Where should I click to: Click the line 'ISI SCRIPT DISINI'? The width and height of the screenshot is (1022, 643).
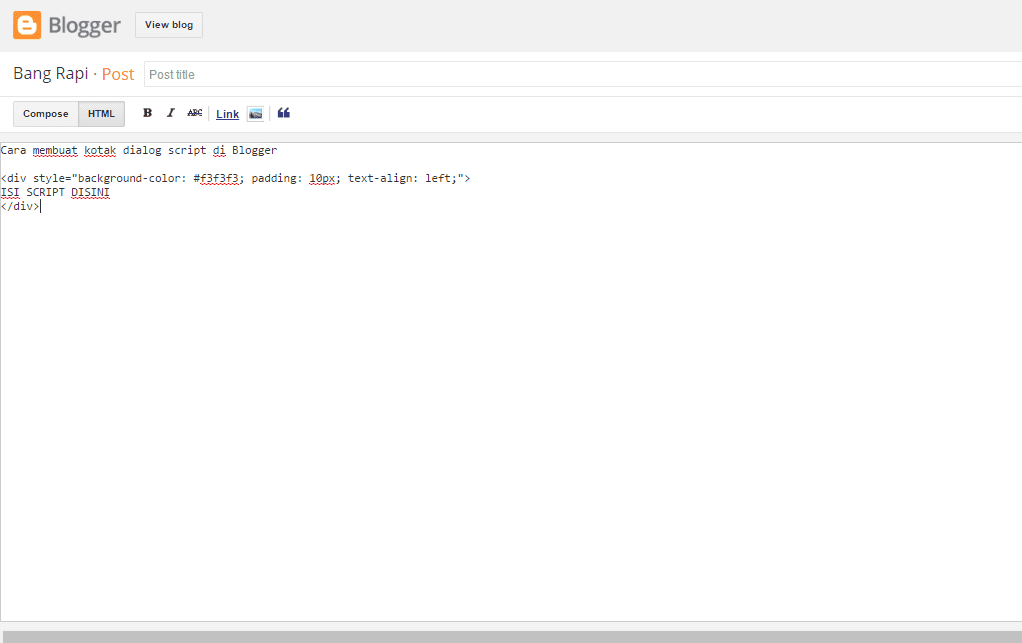coord(55,192)
